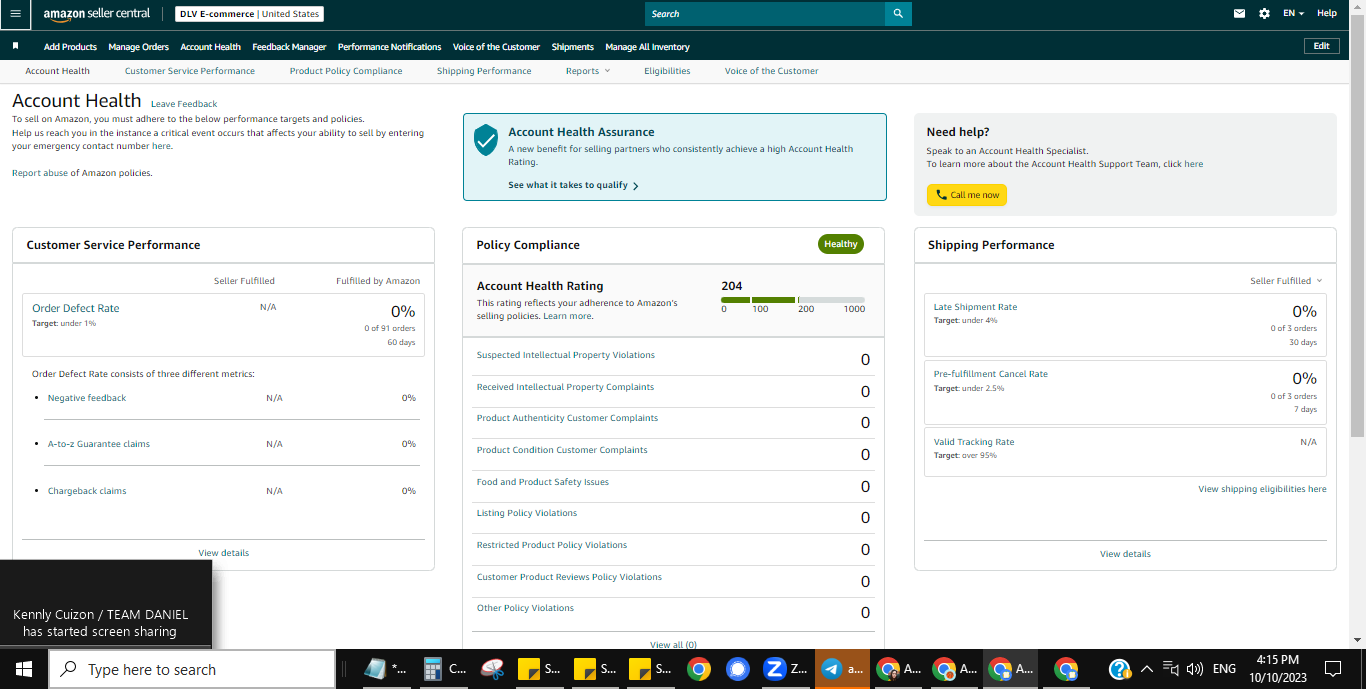Click the bookmark flag icon

(15, 46)
